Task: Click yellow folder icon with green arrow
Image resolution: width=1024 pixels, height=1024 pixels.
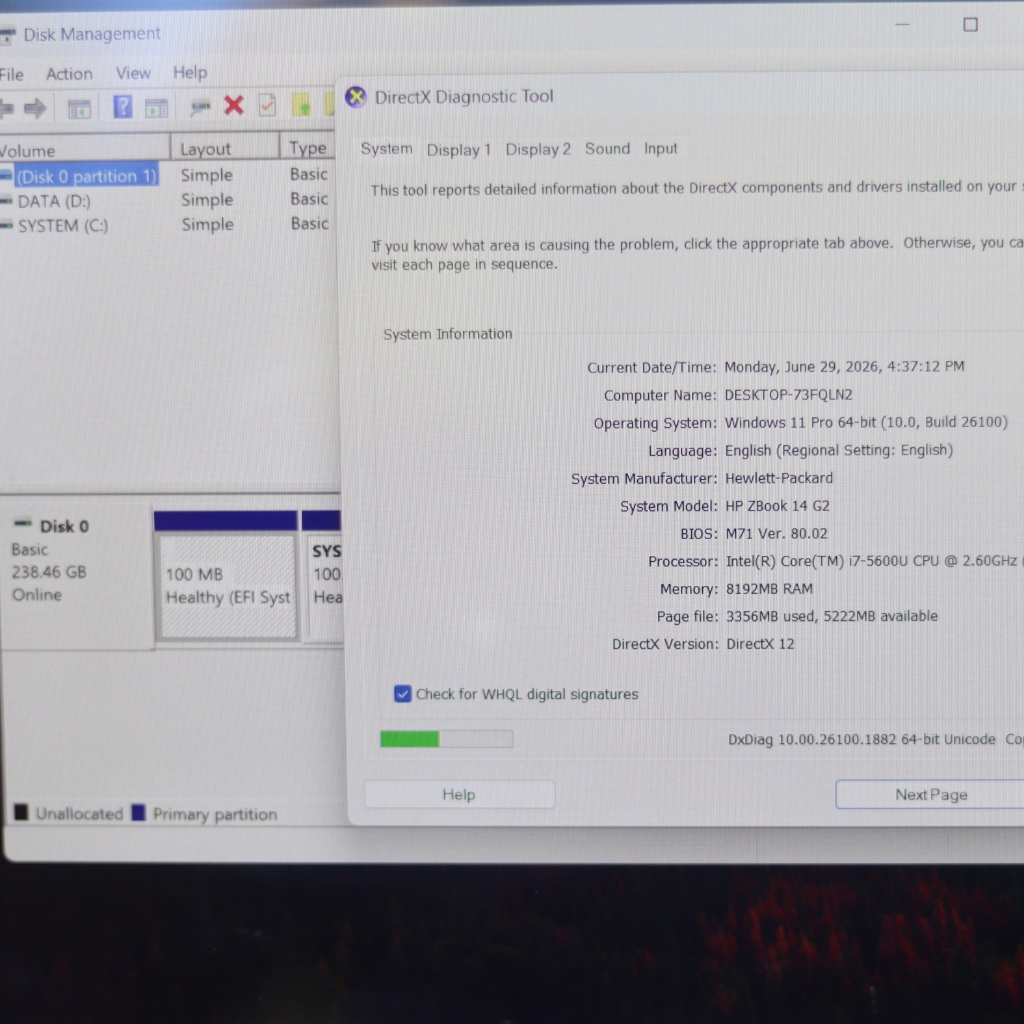Action: pyautogui.click(x=302, y=104)
